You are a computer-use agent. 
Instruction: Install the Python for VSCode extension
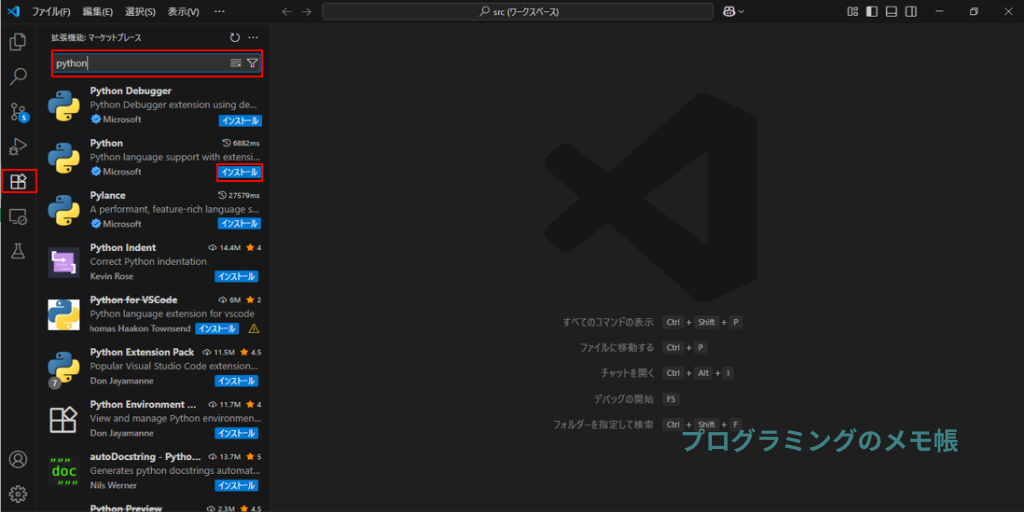click(x=217, y=328)
